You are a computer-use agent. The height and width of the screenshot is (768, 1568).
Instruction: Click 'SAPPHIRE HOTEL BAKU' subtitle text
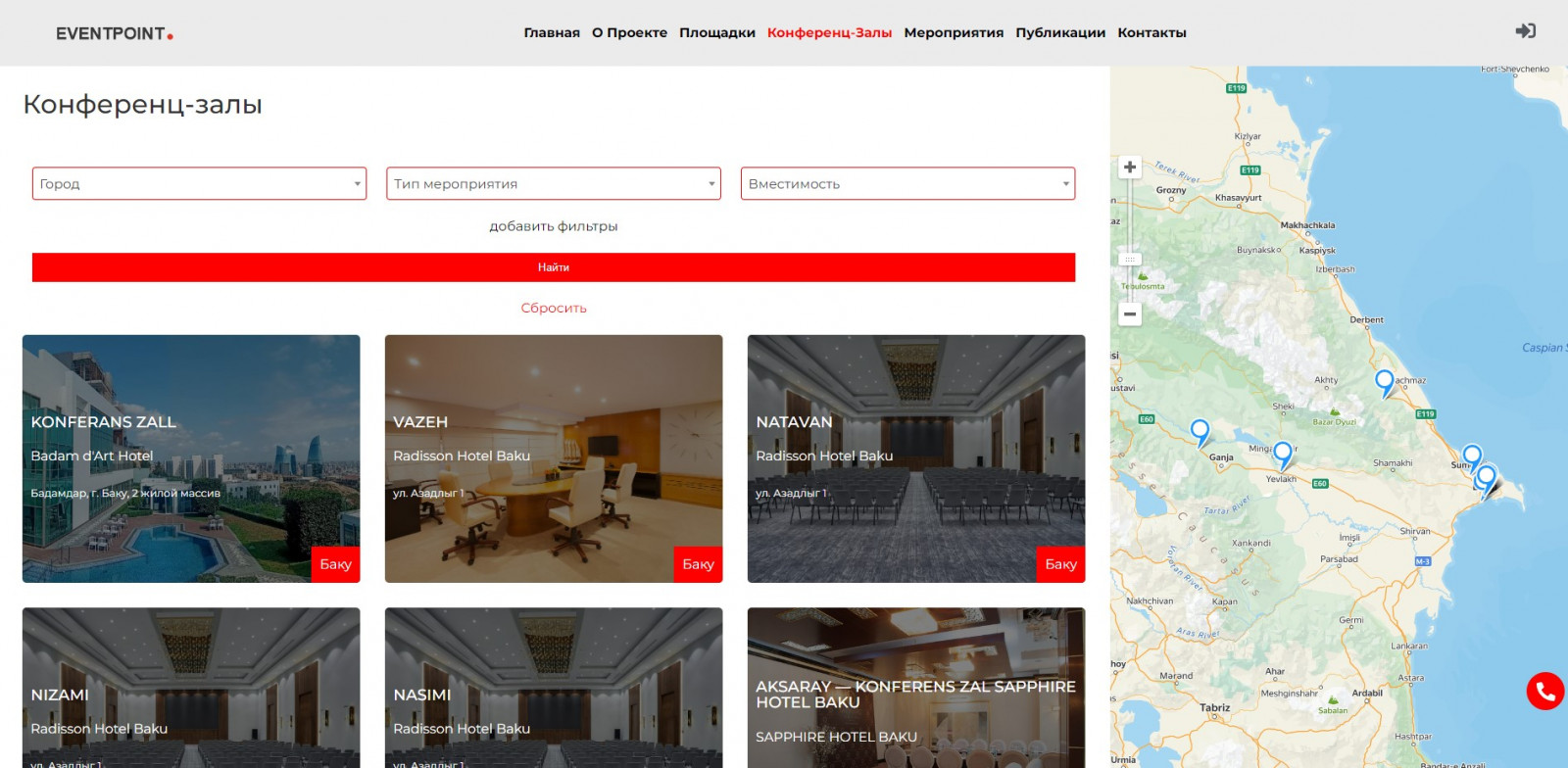point(836,737)
